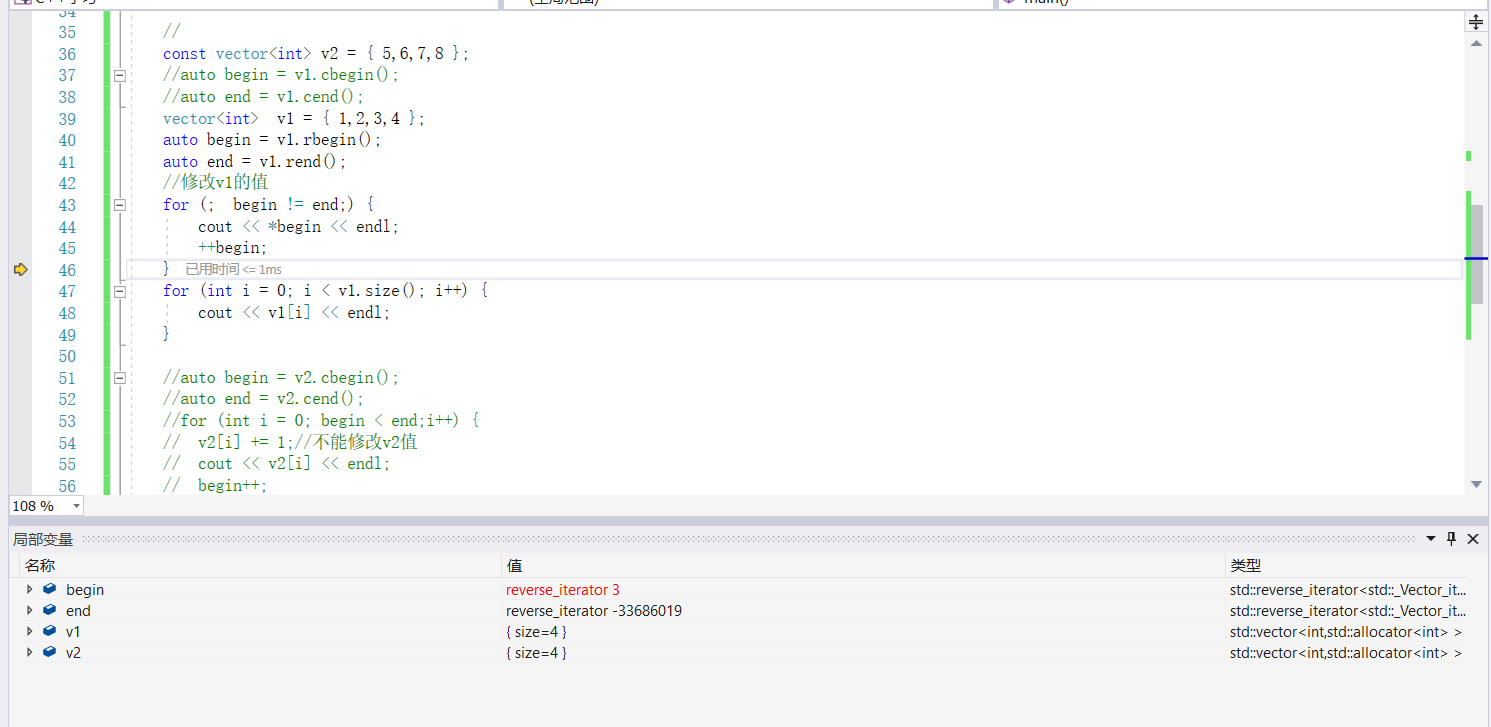Select the variable name 'begin' in locals
The height and width of the screenshot is (727, 1491).
click(x=85, y=590)
